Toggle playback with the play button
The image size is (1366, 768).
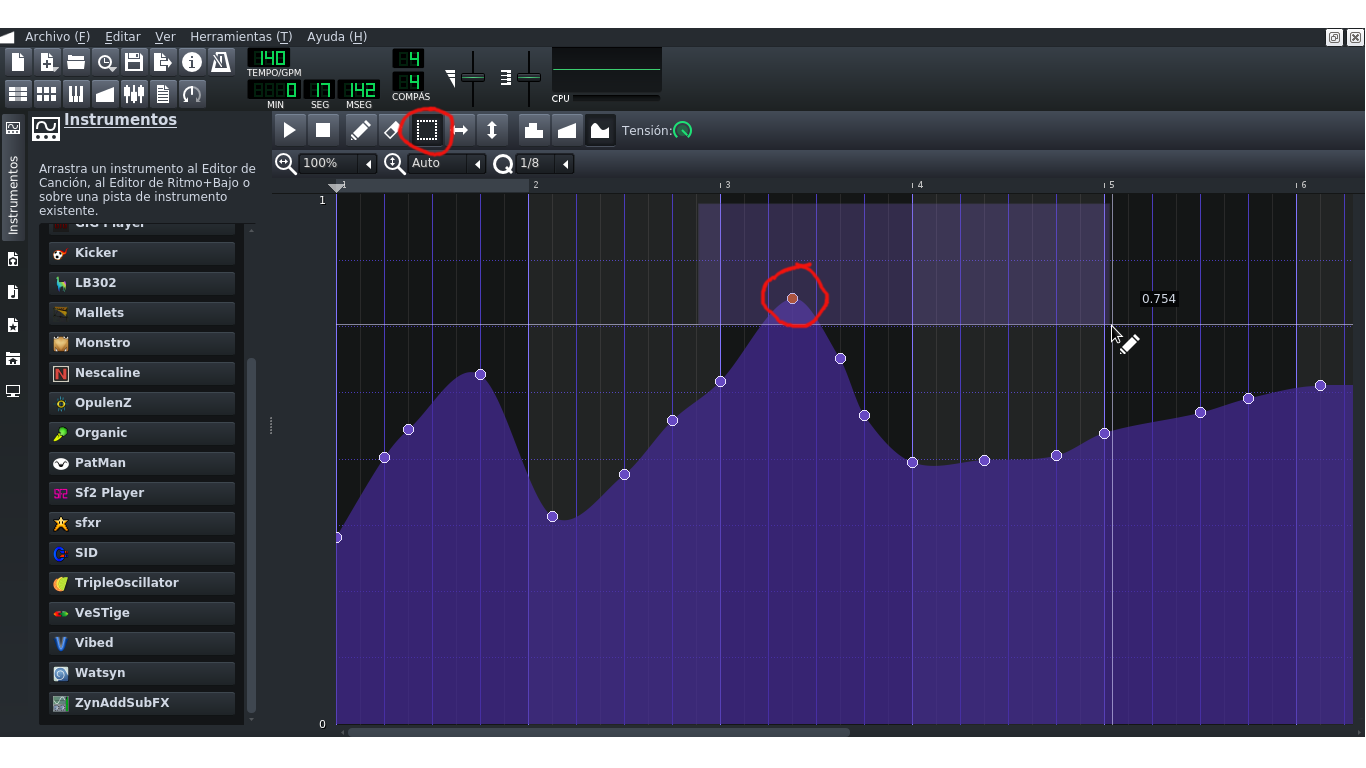289,129
